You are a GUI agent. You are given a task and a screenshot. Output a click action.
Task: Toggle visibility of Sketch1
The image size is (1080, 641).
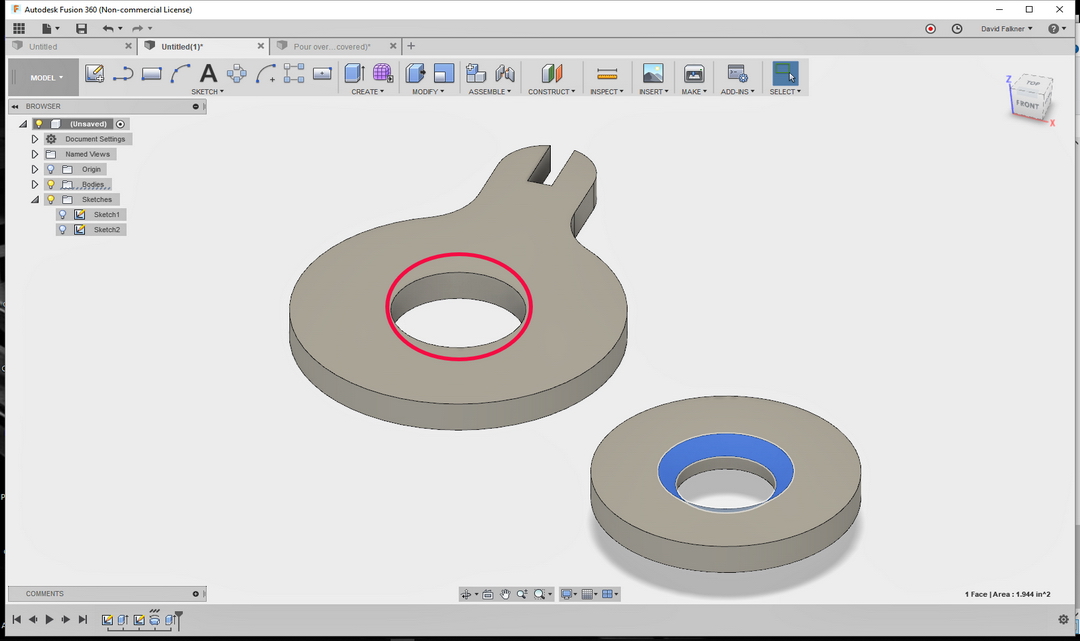[62, 214]
